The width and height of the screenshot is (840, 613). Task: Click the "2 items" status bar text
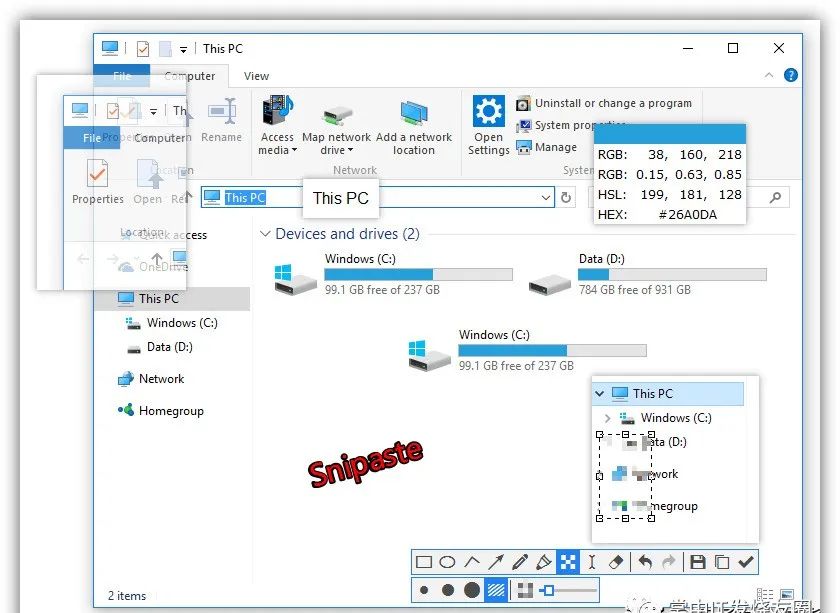(x=127, y=596)
